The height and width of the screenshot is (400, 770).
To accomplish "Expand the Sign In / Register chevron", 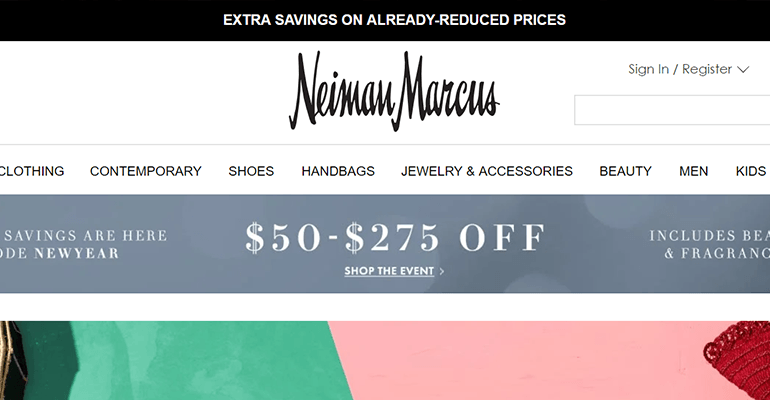I will tap(743, 69).
